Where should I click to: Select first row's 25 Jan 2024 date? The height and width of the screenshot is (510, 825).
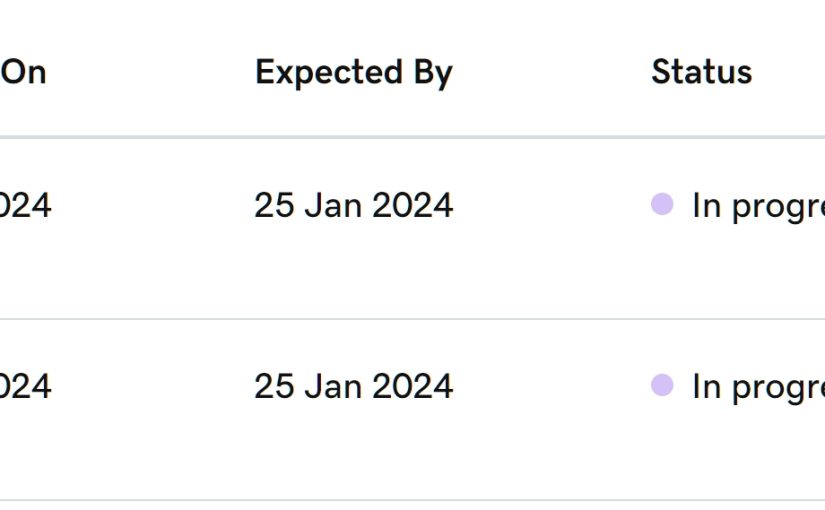[353, 205]
